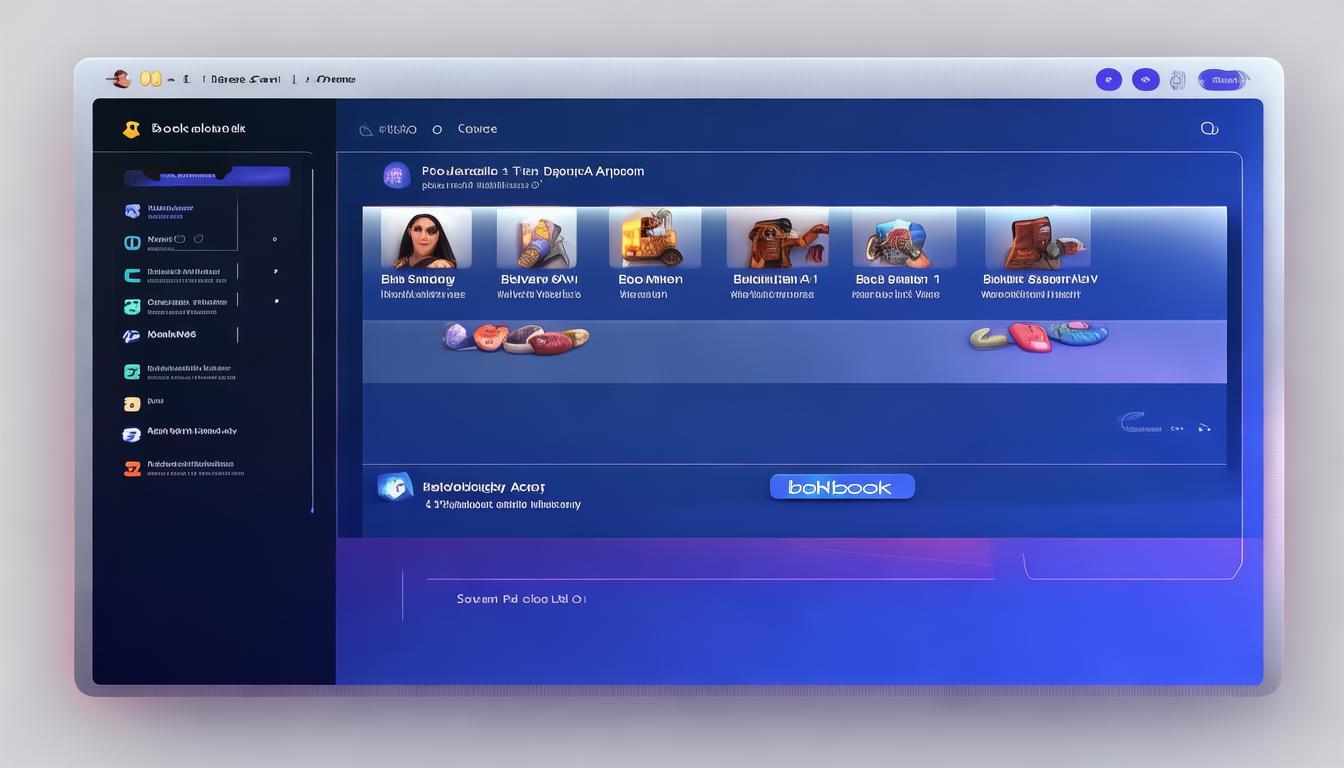Open the 'Couice' tab in the top bar

(x=477, y=129)
